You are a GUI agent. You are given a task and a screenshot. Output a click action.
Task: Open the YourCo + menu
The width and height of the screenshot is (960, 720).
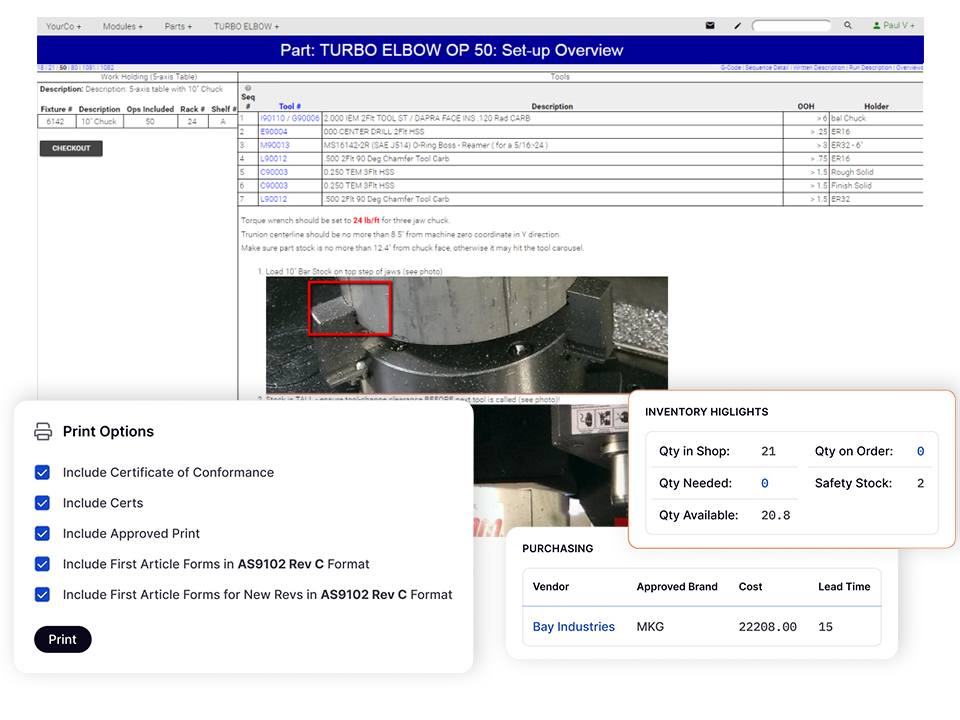click(x=63, y=26)
